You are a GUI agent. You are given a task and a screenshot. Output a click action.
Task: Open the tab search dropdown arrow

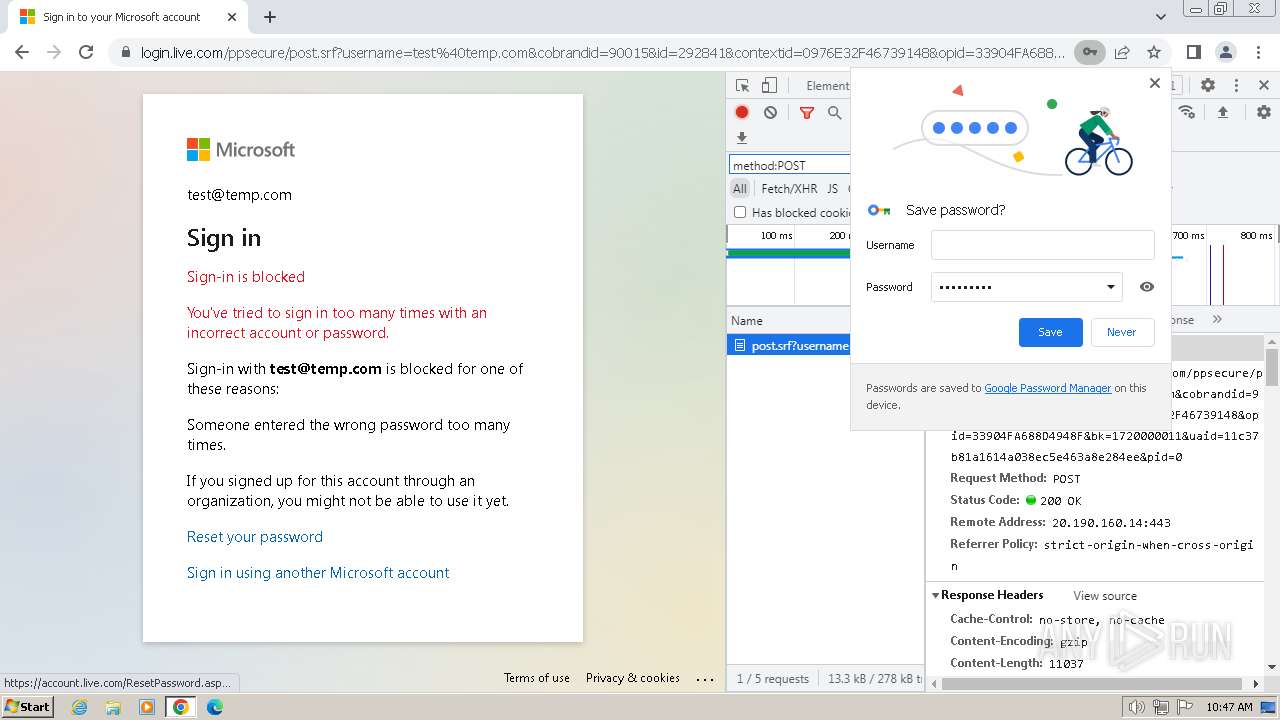(x=1160, y=17)
